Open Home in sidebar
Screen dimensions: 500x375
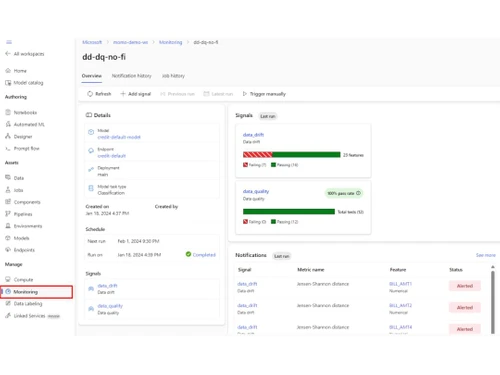point(20,71)
